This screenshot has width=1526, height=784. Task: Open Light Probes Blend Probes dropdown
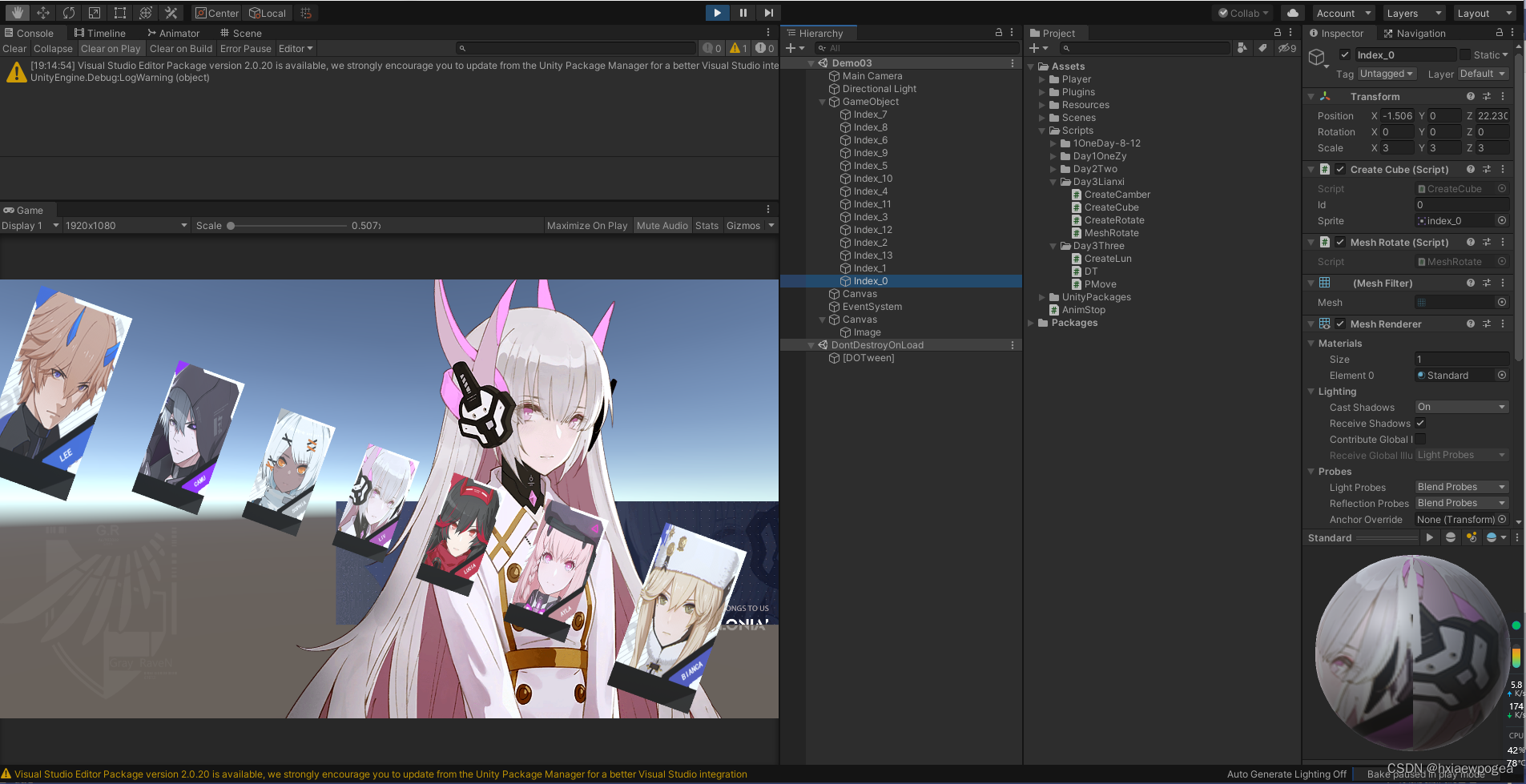pos(1462,487)
